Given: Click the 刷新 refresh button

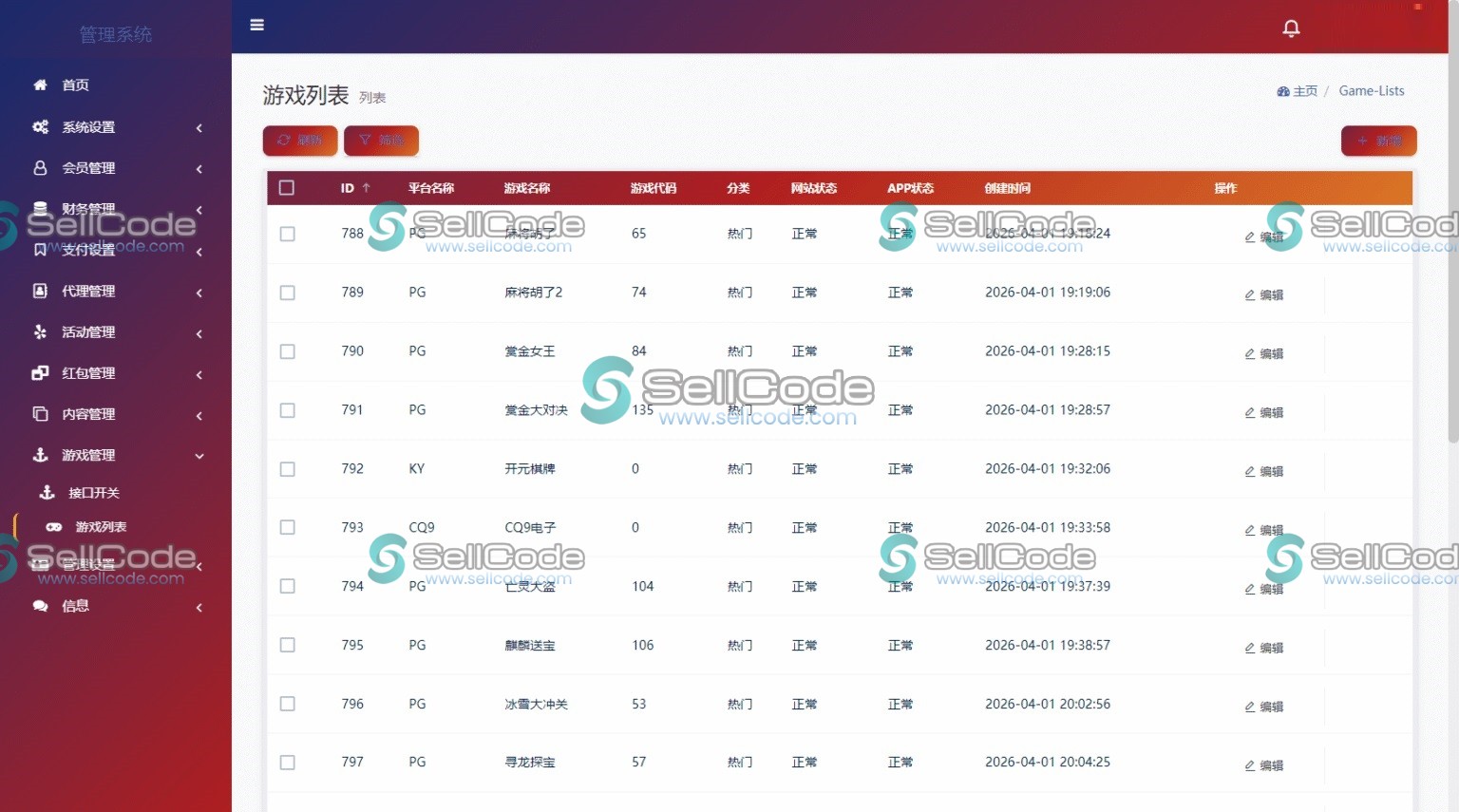Looking at the screenshot, I should pos(300,141).
